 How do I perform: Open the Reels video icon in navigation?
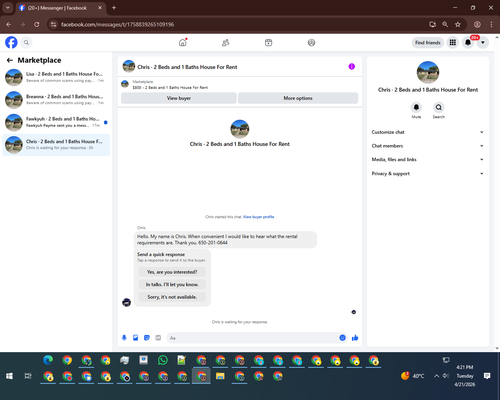[x=268, y=43]
